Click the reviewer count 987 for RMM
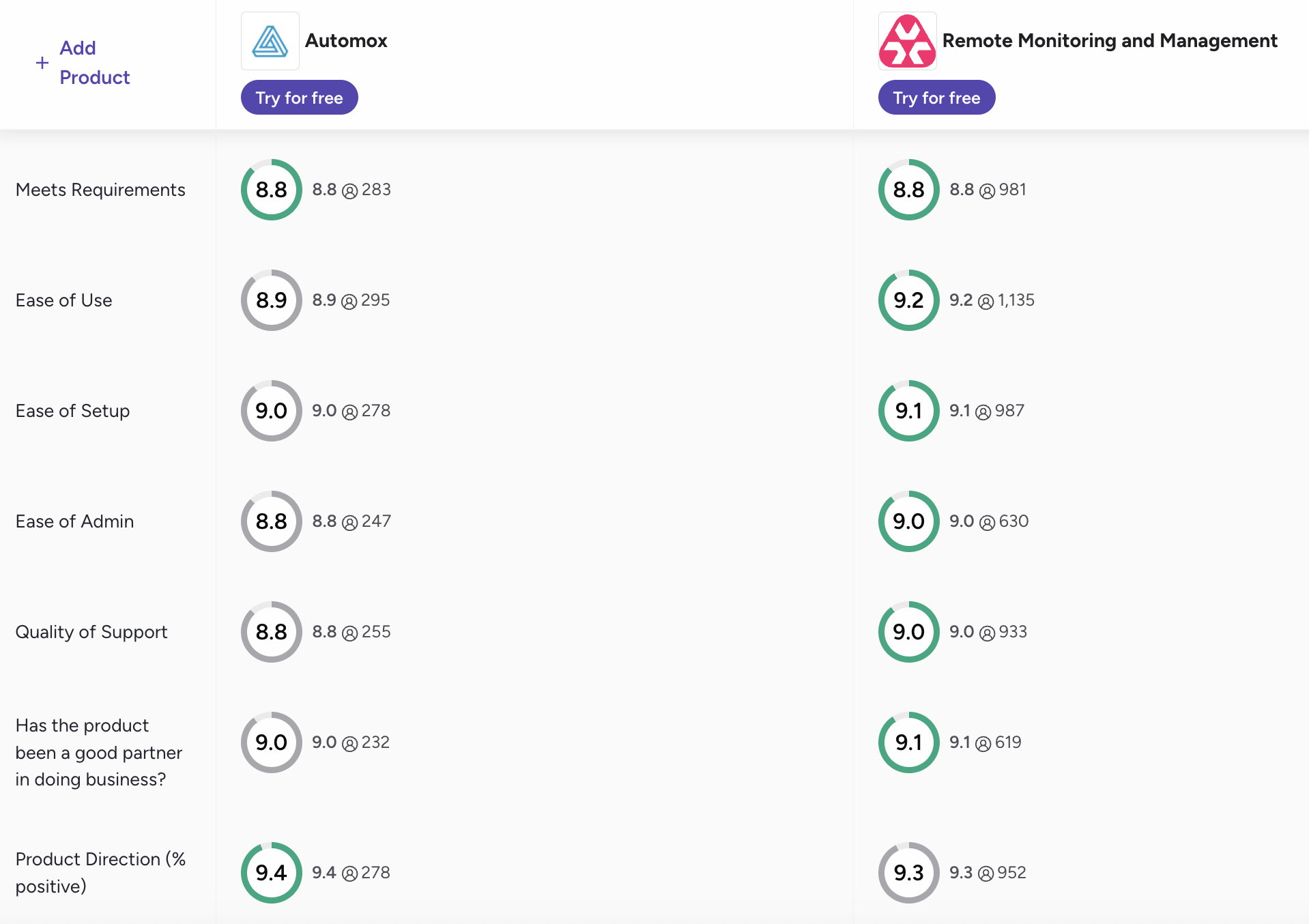Viewport: 1309px width, 924px height. pyautogui.click(x=1009, y=411)
